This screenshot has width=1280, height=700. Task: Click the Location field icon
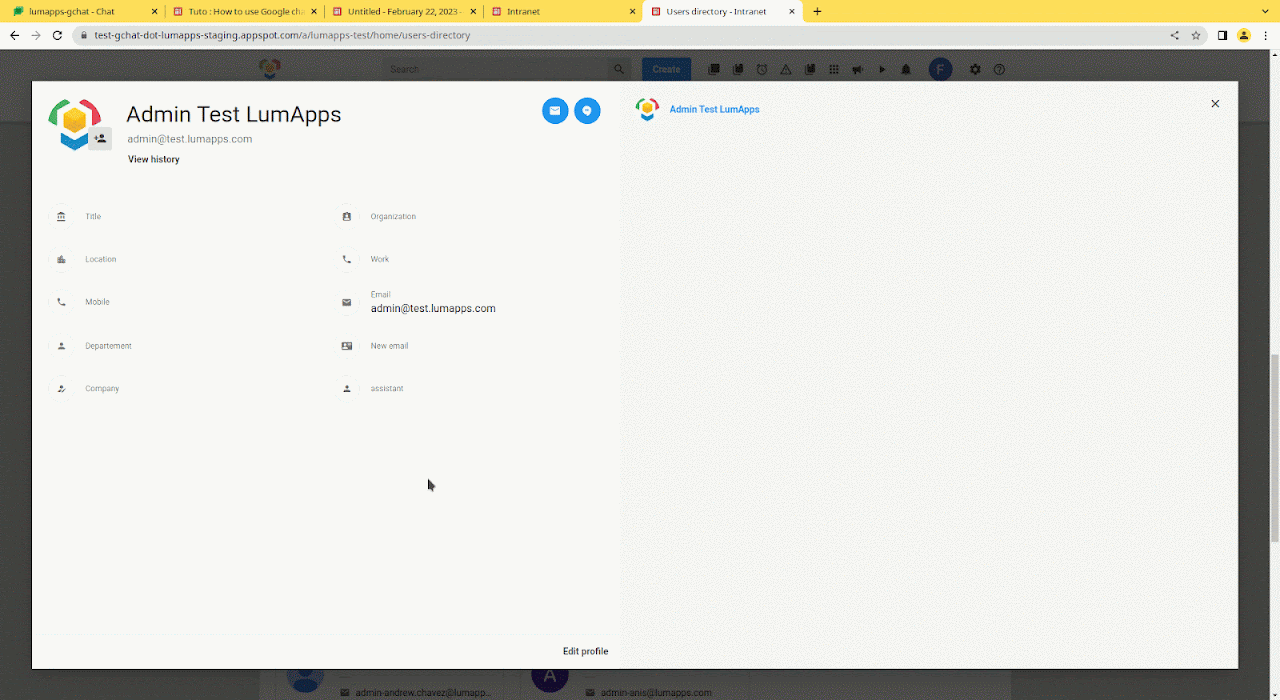[x=62, y=259]
